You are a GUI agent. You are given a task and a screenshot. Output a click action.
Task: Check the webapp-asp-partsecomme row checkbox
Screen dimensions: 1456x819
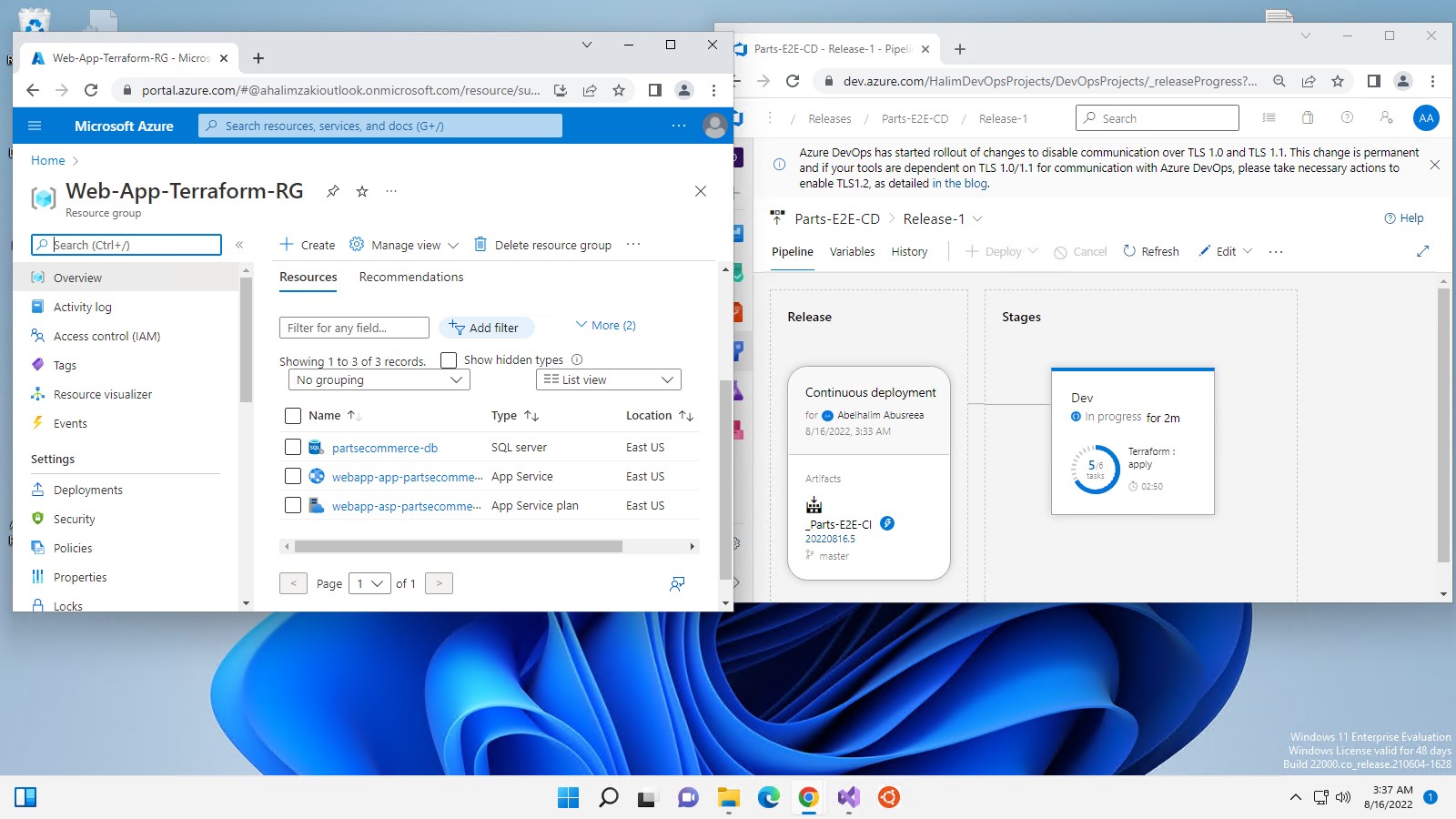pos(293,505)
